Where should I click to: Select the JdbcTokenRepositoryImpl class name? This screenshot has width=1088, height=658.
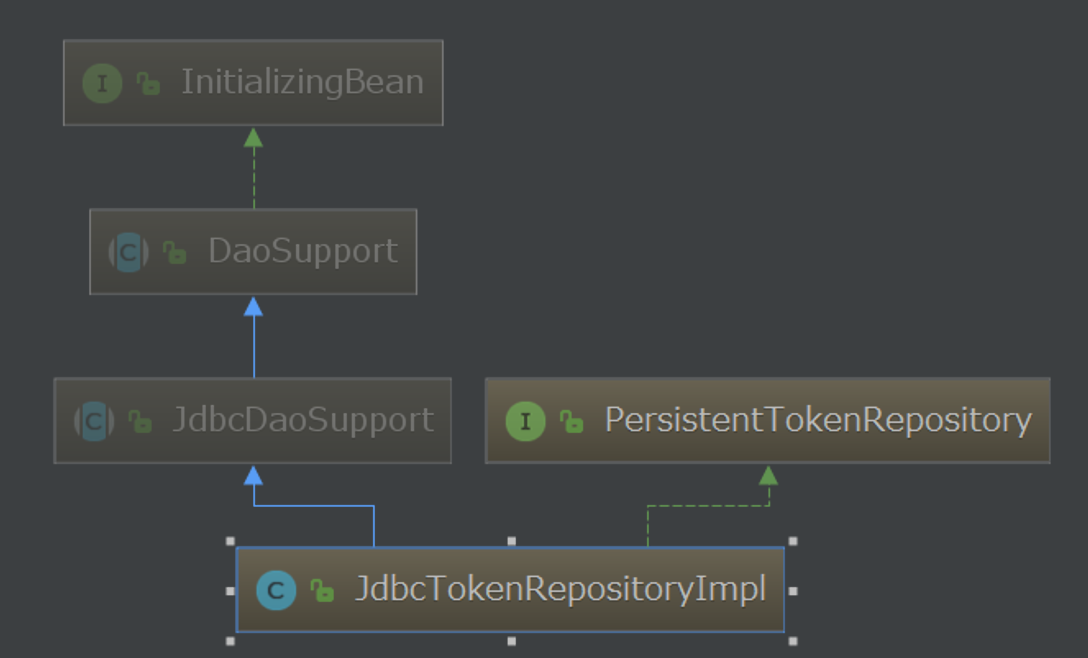click(x=560, y=589)
